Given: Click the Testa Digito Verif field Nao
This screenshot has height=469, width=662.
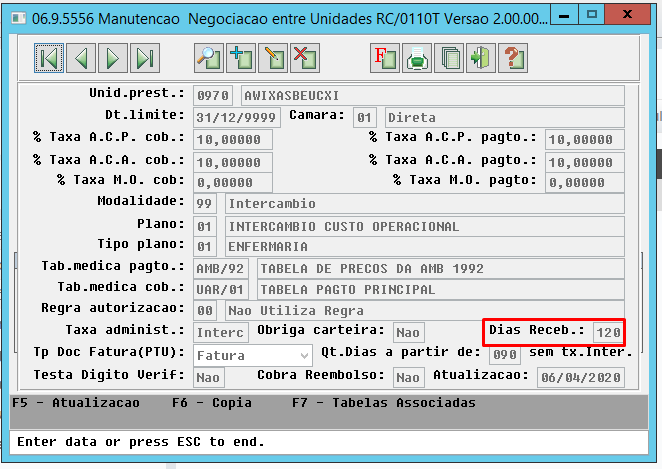Looking at the screenshot, I should pos(209,377).
